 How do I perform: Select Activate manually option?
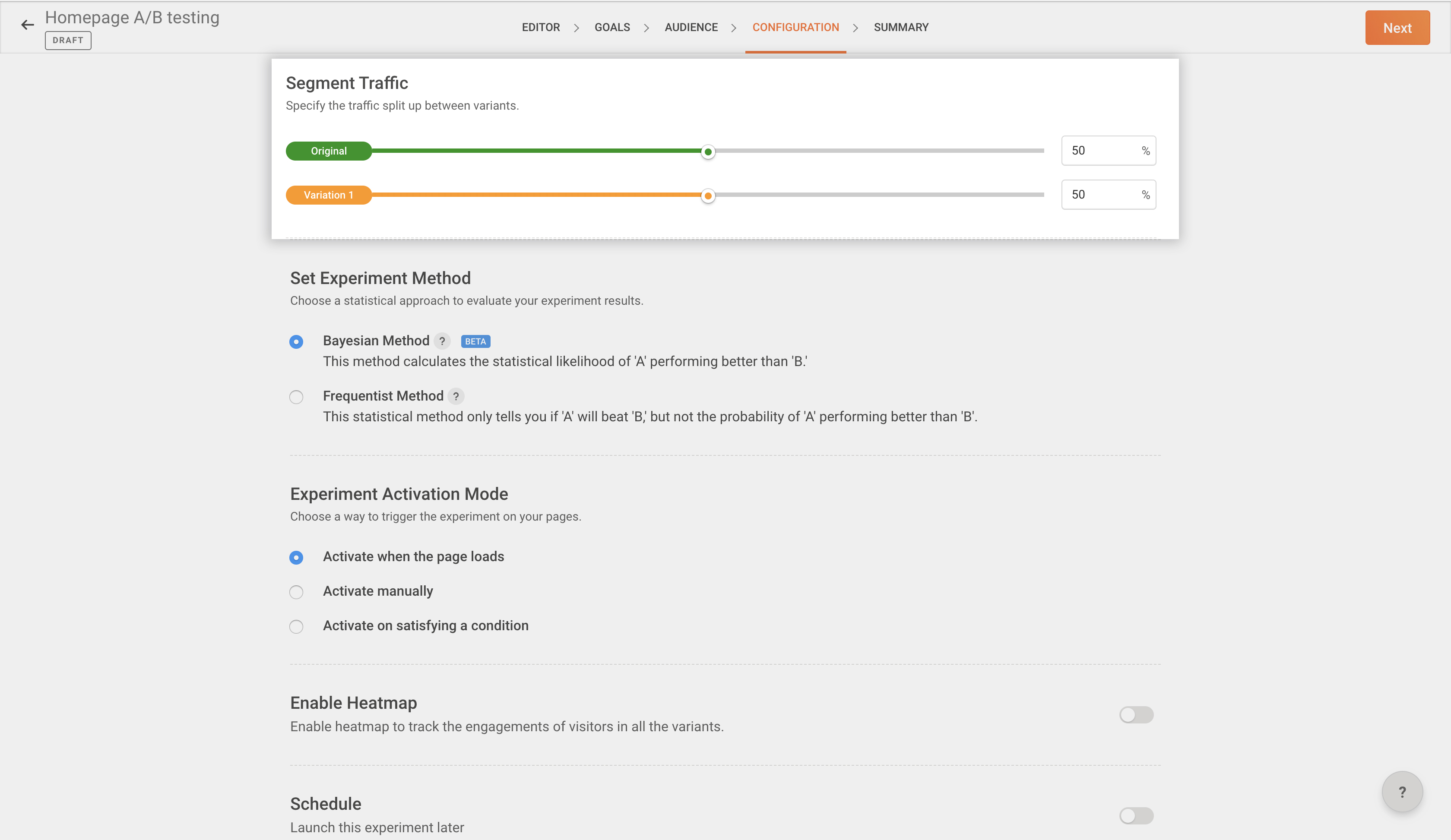click(x=296, y=592)
